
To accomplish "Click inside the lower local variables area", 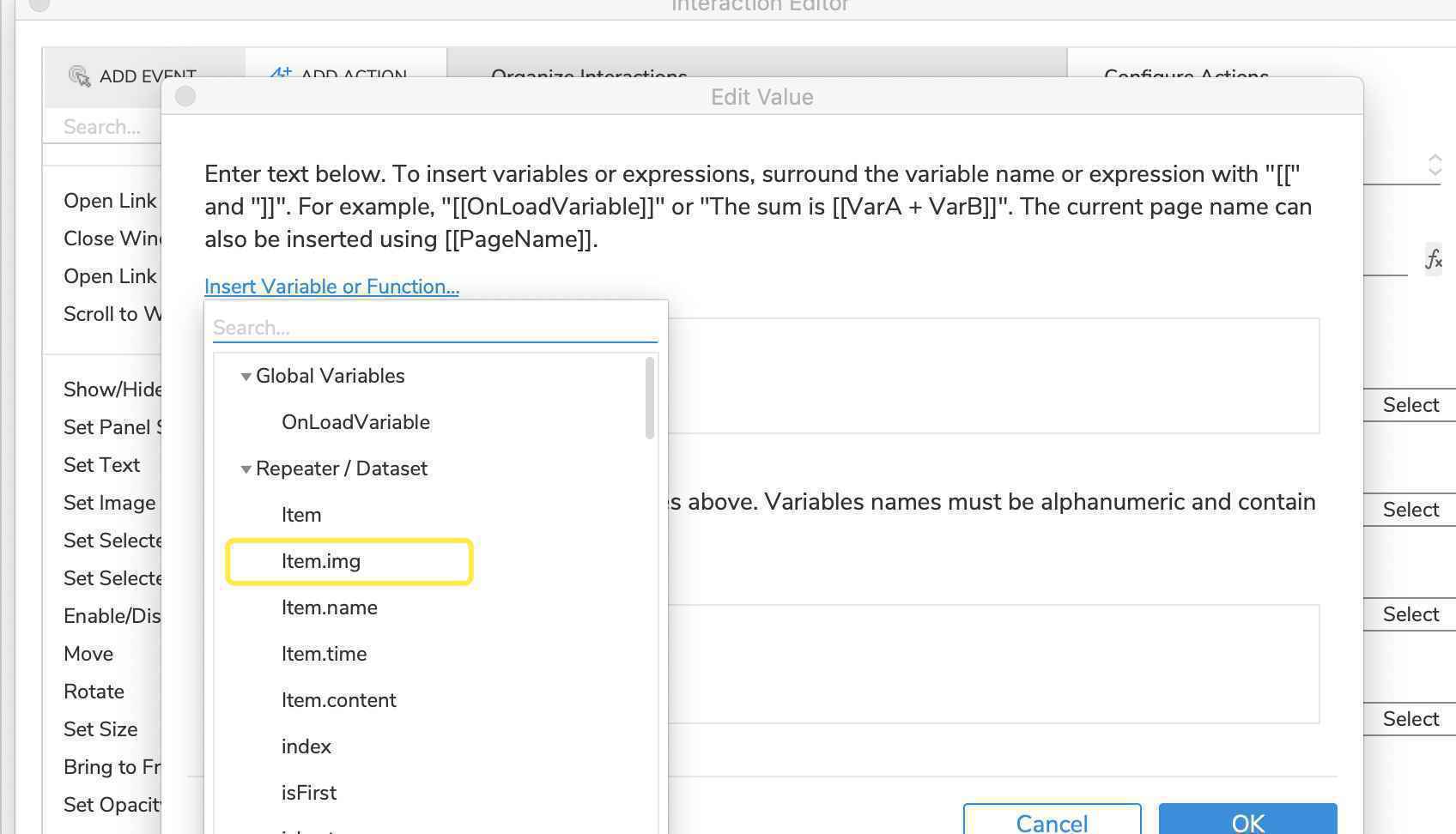I will pyautogui.click(x=993, y=664).
